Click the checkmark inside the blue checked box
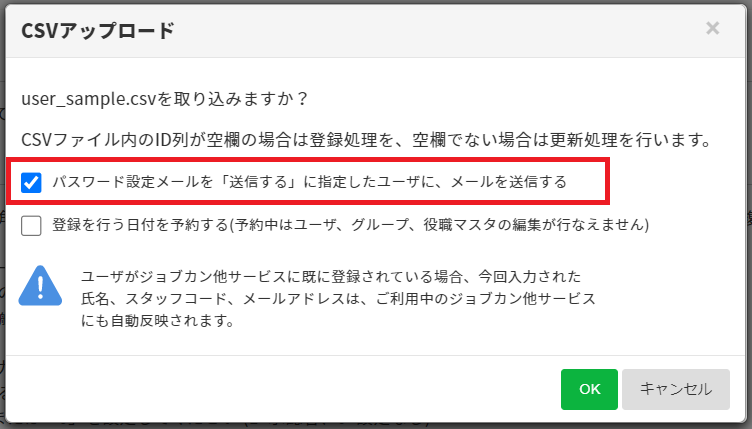This screenshot has height=429, width=752. [x=31, y=183]
